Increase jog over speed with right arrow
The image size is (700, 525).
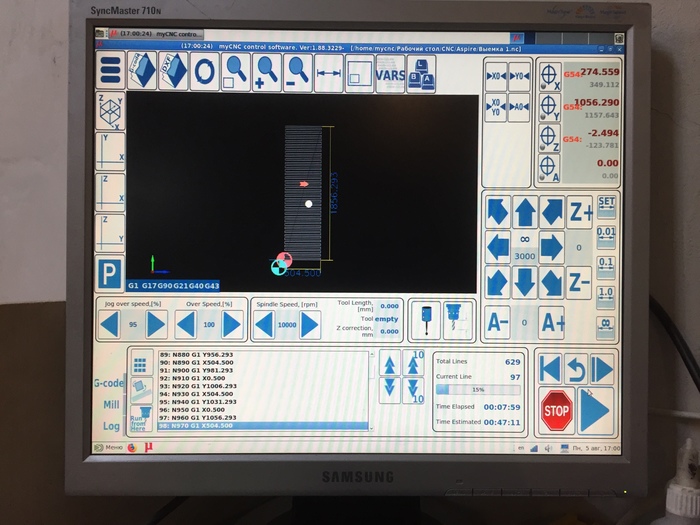[156, 324]
